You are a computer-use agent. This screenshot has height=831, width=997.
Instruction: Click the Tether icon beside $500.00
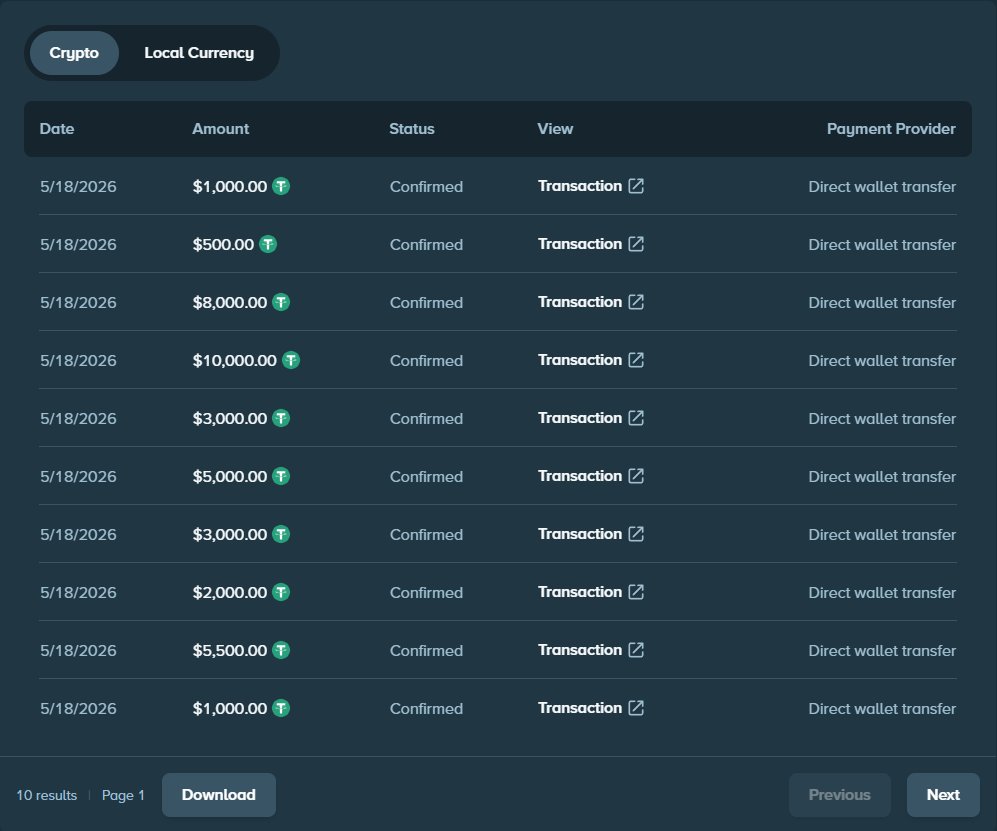(268, 244)
